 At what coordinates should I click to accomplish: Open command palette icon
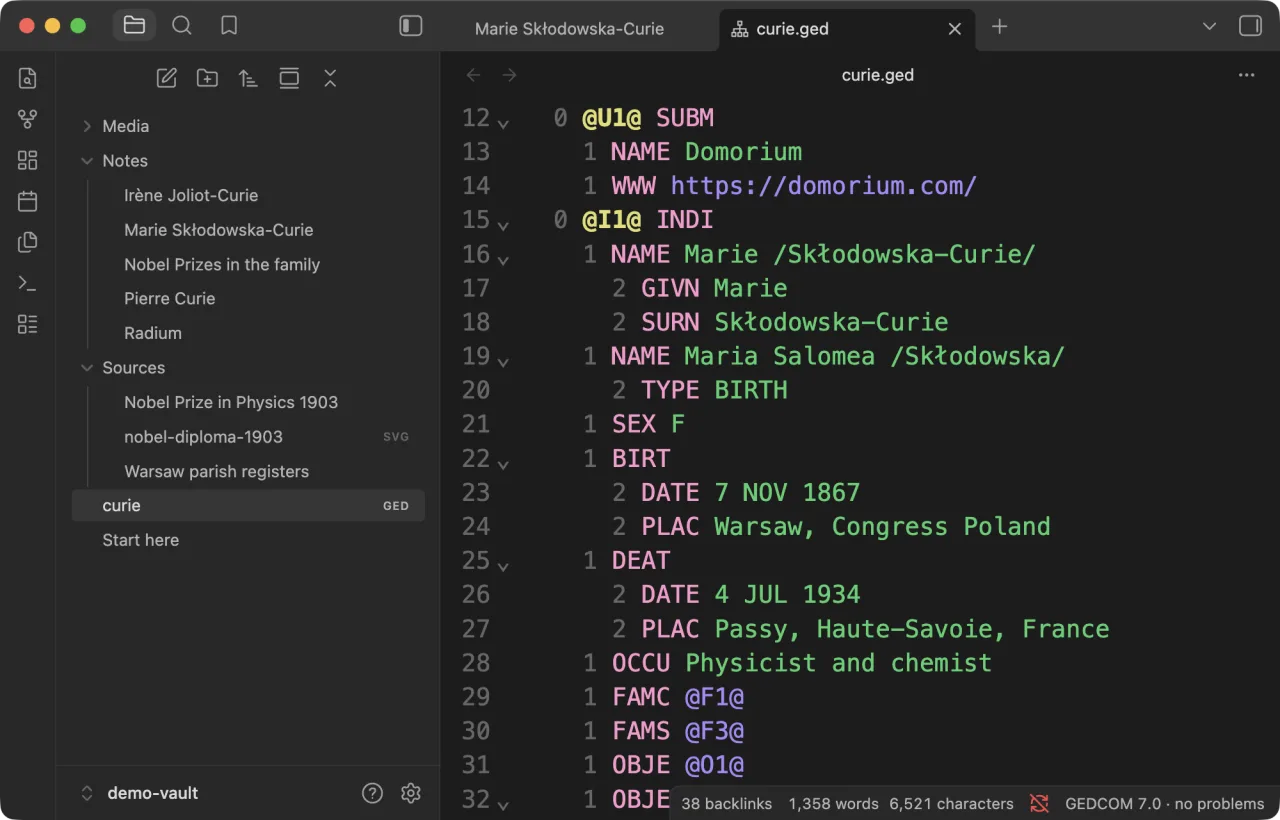[28, 283]
